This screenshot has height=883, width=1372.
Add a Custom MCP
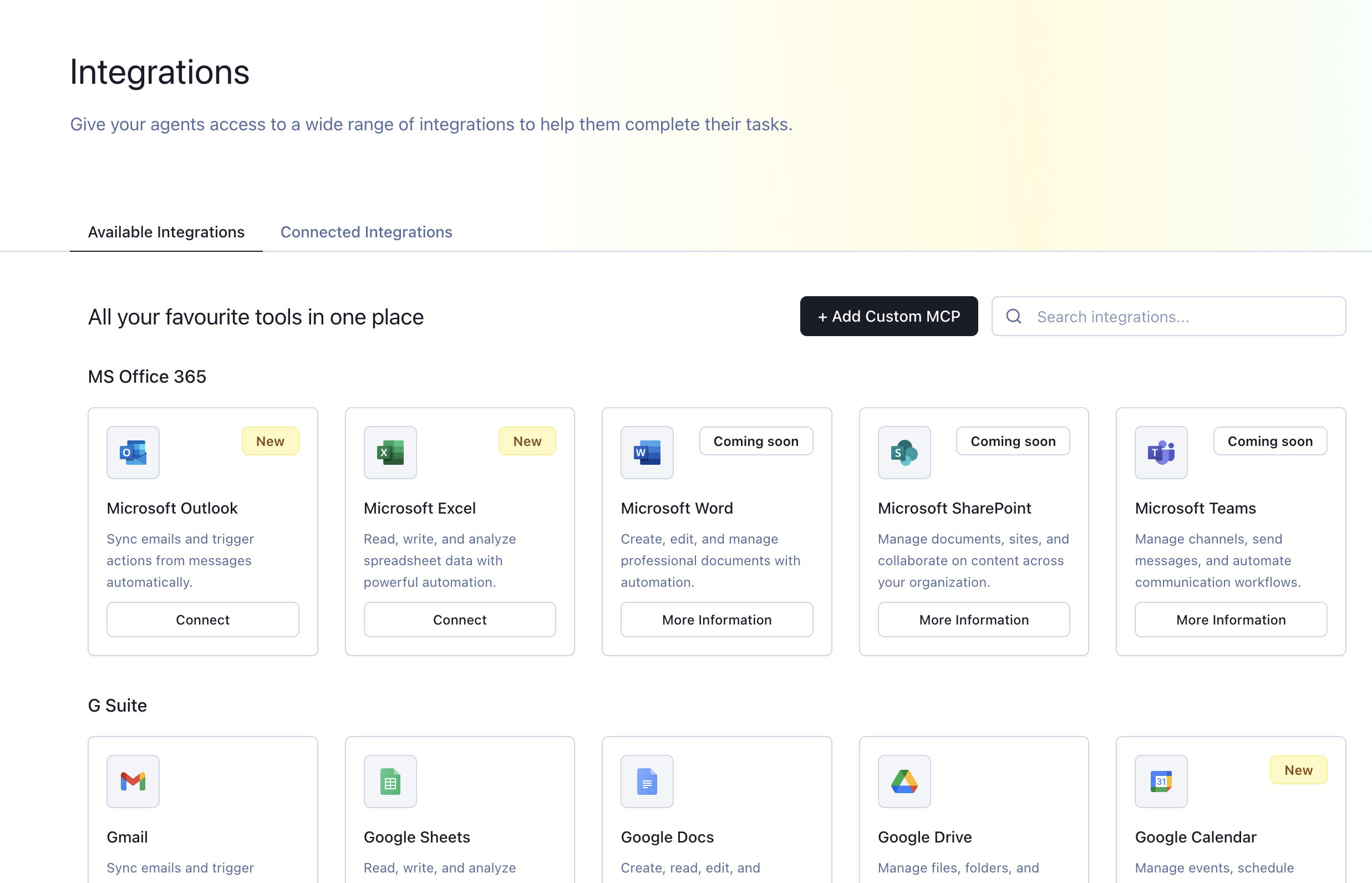888,316
